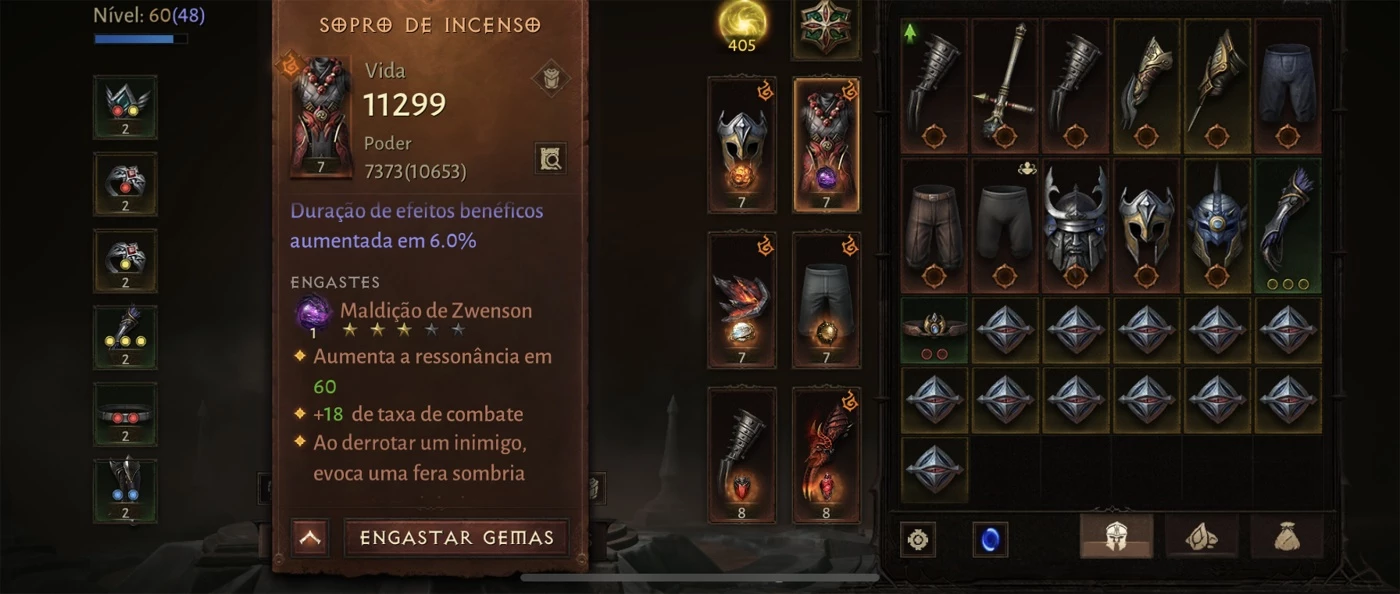Select the belt slot in left column
This screenshot has height=594, width=1400.
point(125,414)
